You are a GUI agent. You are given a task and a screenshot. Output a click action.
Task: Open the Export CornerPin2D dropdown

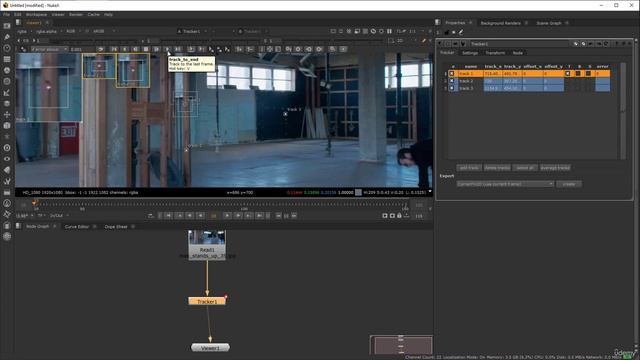(505, 184)
